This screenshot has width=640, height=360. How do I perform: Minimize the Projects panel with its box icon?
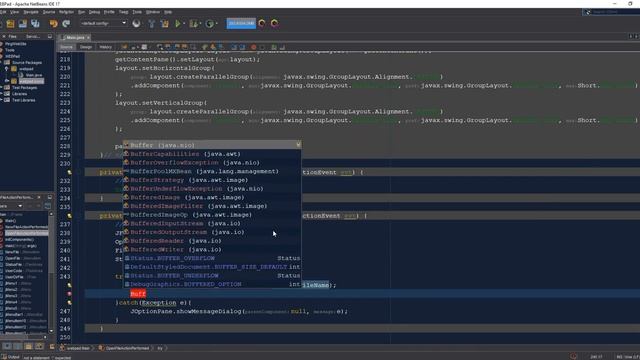50,36
